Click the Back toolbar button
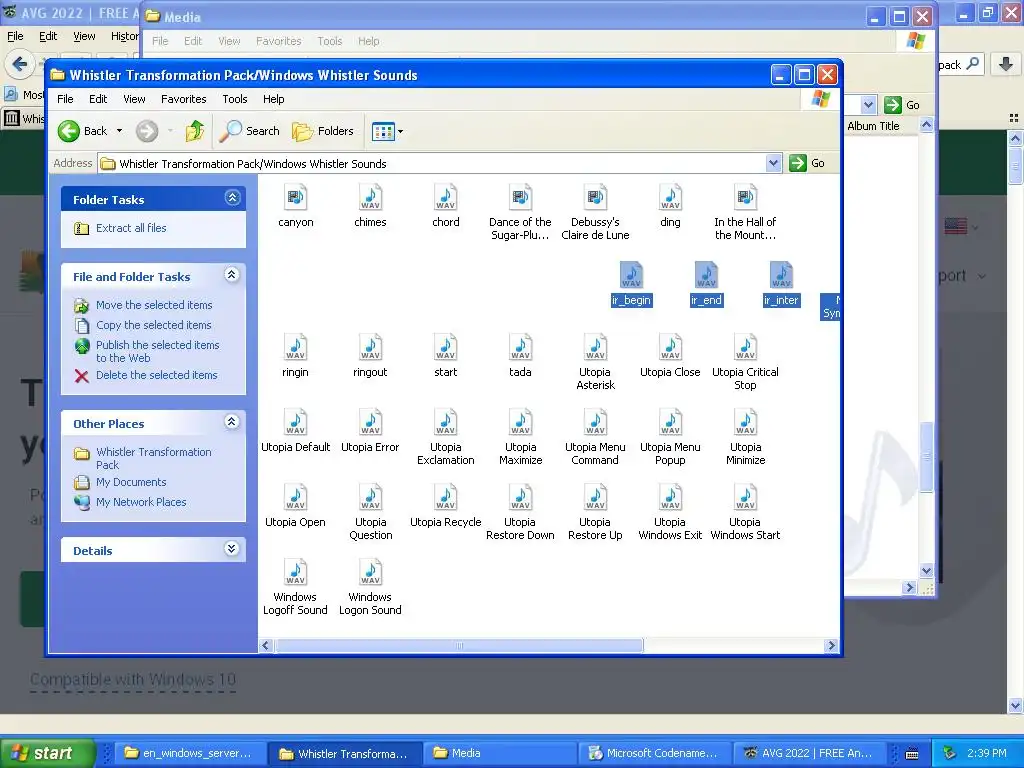1024x768 pixels. pos(82,131)
